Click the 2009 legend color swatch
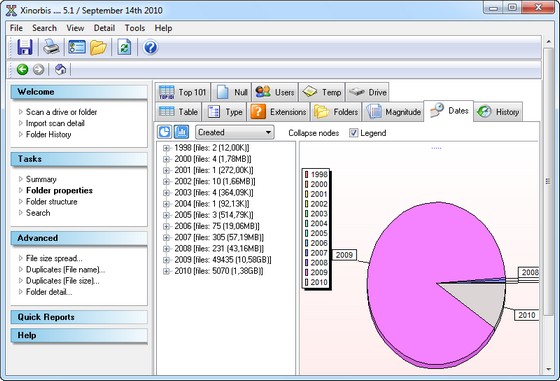560x381 pixels. (306, 272)
